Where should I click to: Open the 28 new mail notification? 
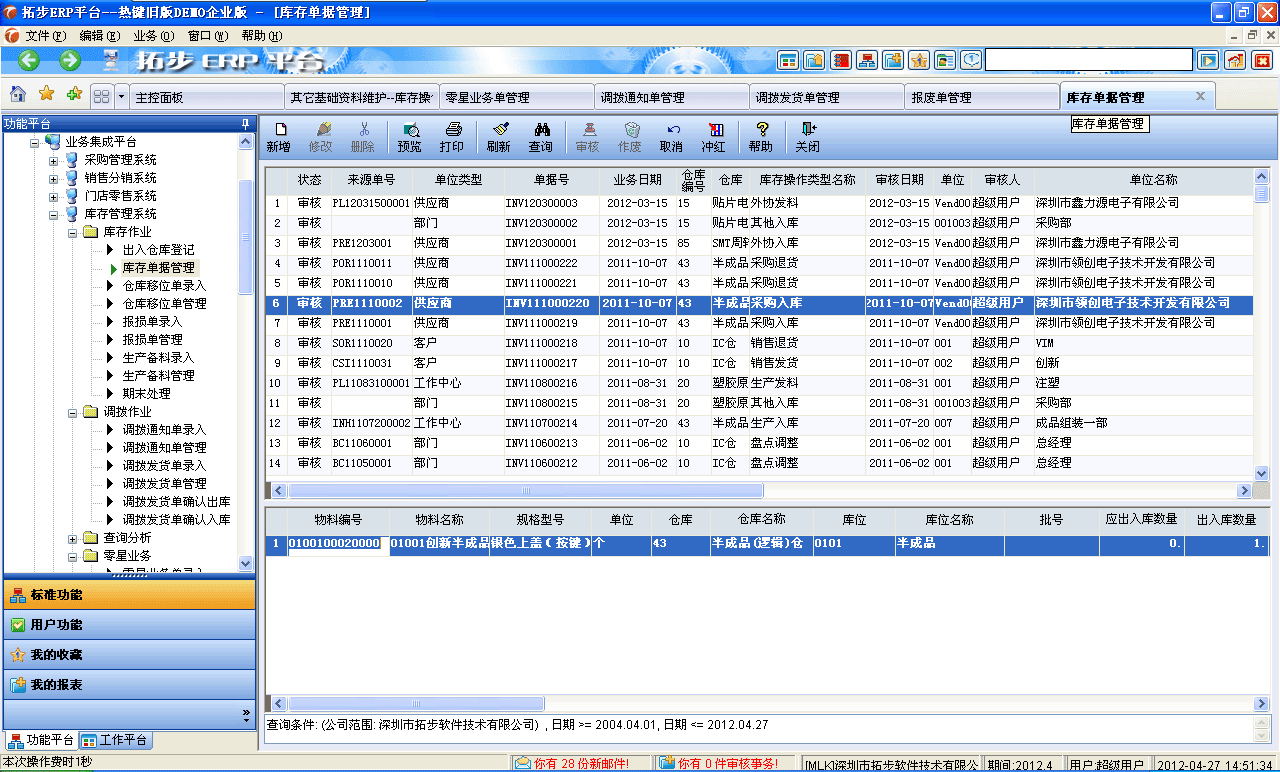pos(573,762)
